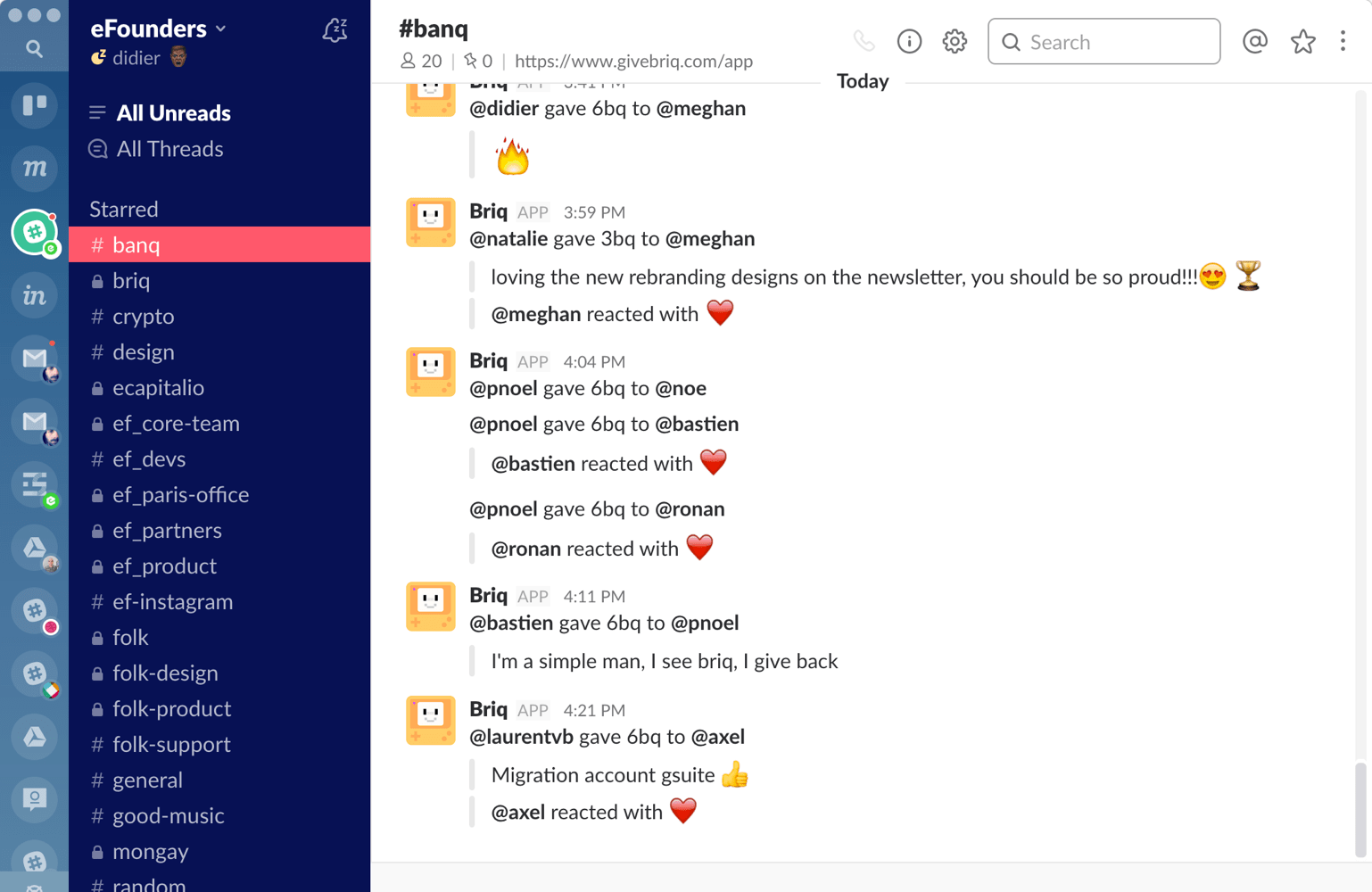Open the ef_product channel

(x=219, y=566)
